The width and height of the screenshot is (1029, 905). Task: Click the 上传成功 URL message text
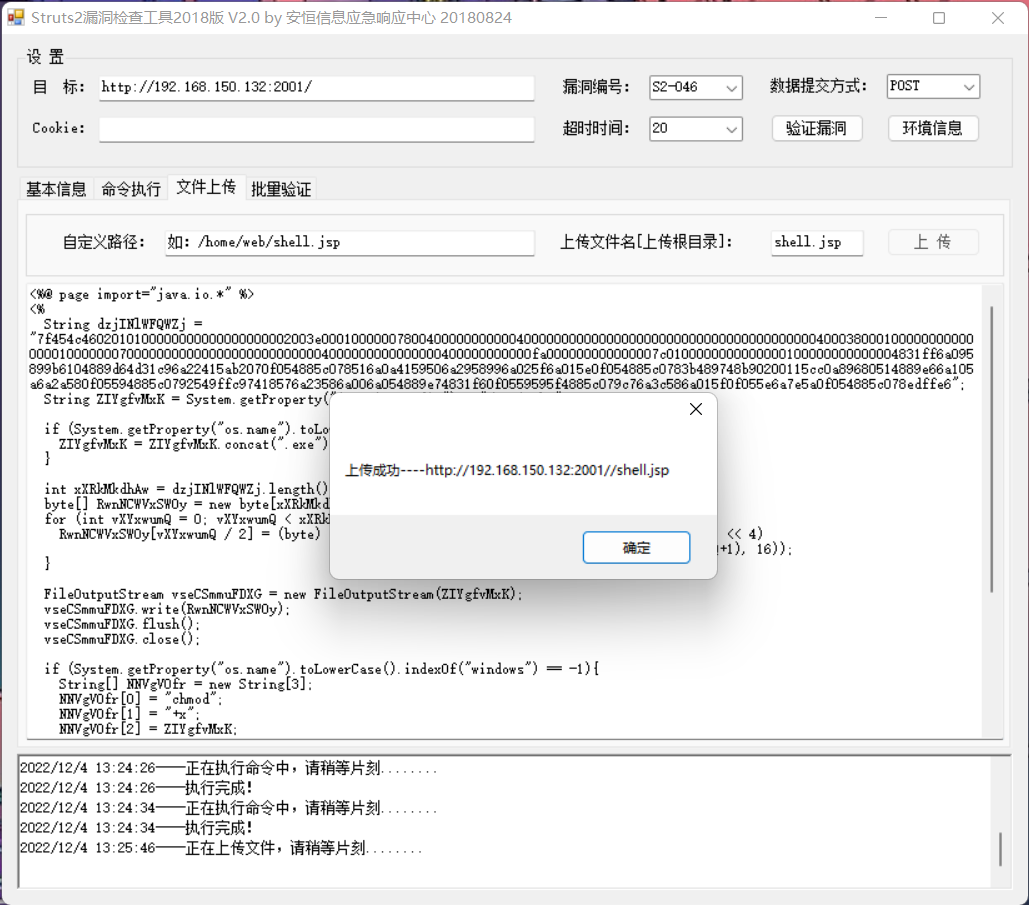point(507,470)
